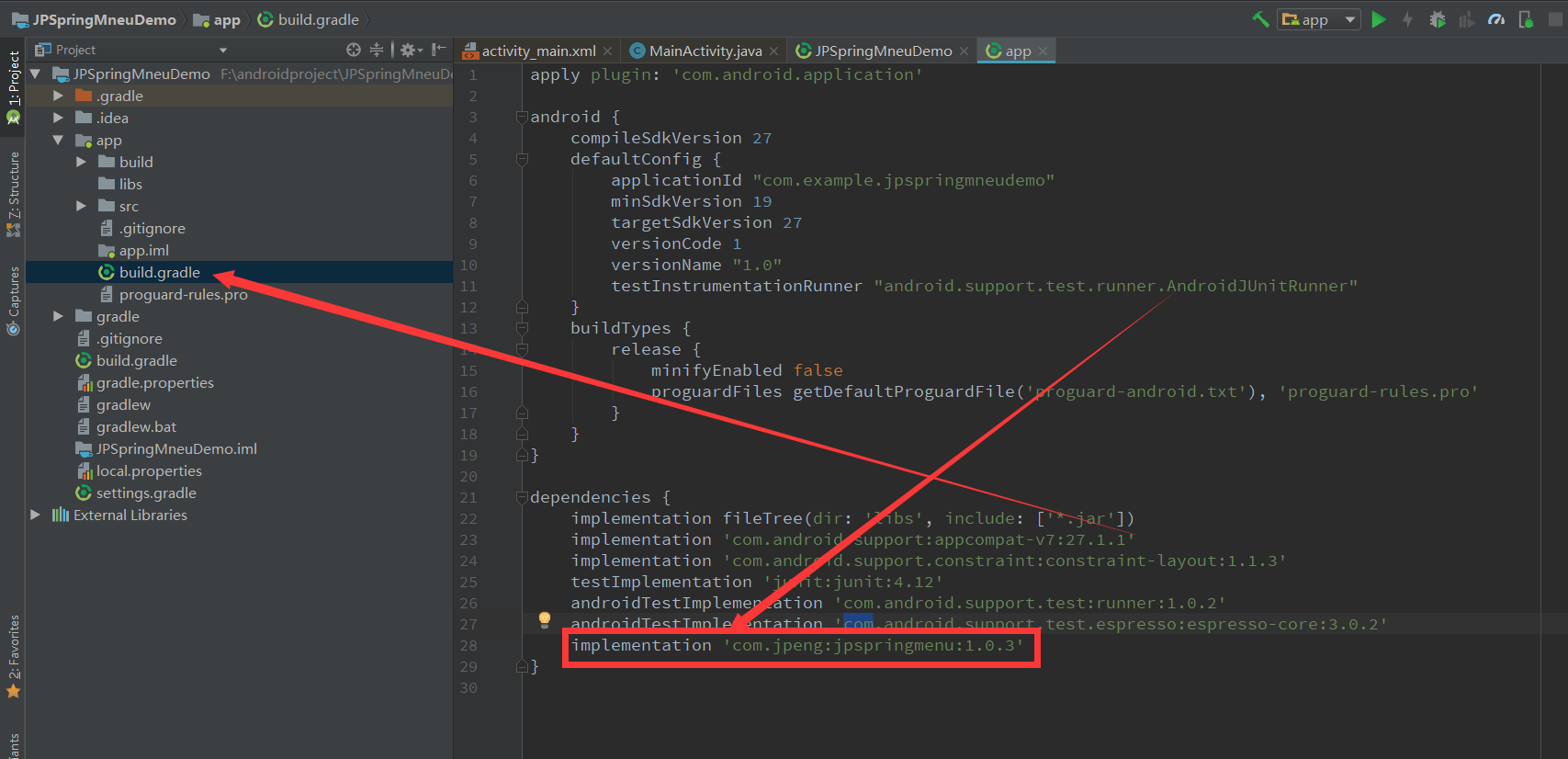Open the 2: Favorites side tab
Screen dimensions: 1568x759
[13, 656]
